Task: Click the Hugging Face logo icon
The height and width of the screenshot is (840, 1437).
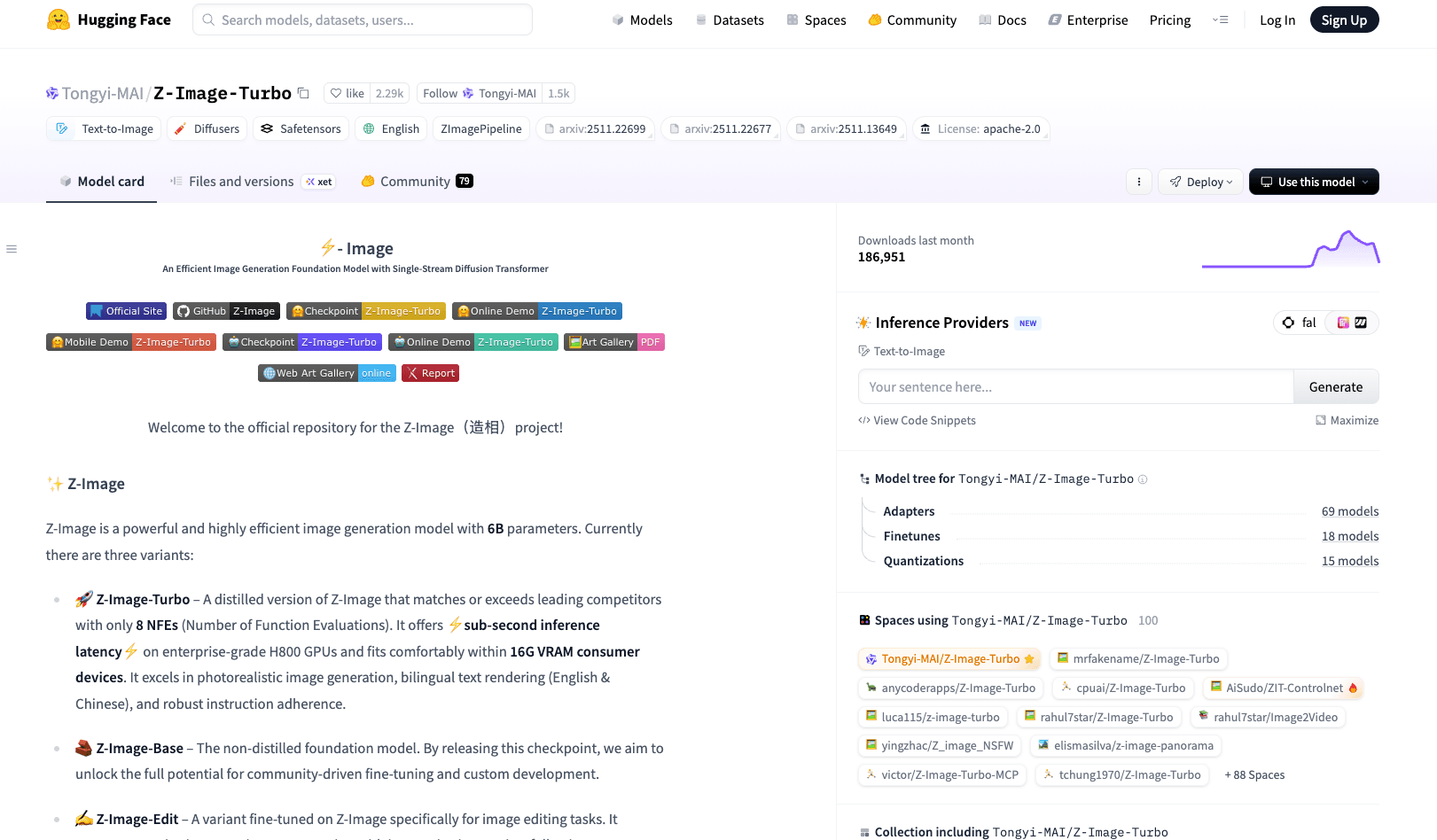Action: tap(59, 19)
